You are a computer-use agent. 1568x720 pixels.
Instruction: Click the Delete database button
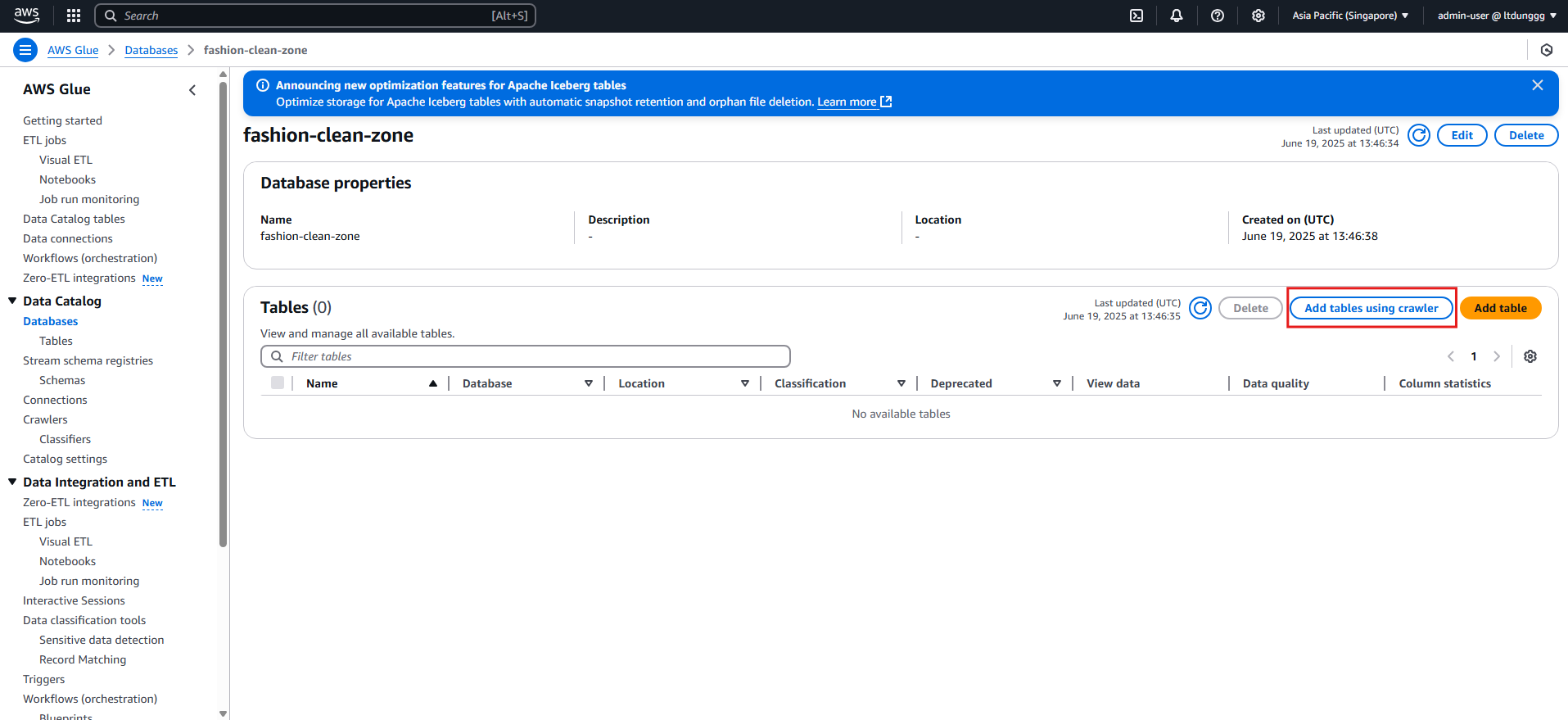pyautogui.click(x=1526, y=135)
